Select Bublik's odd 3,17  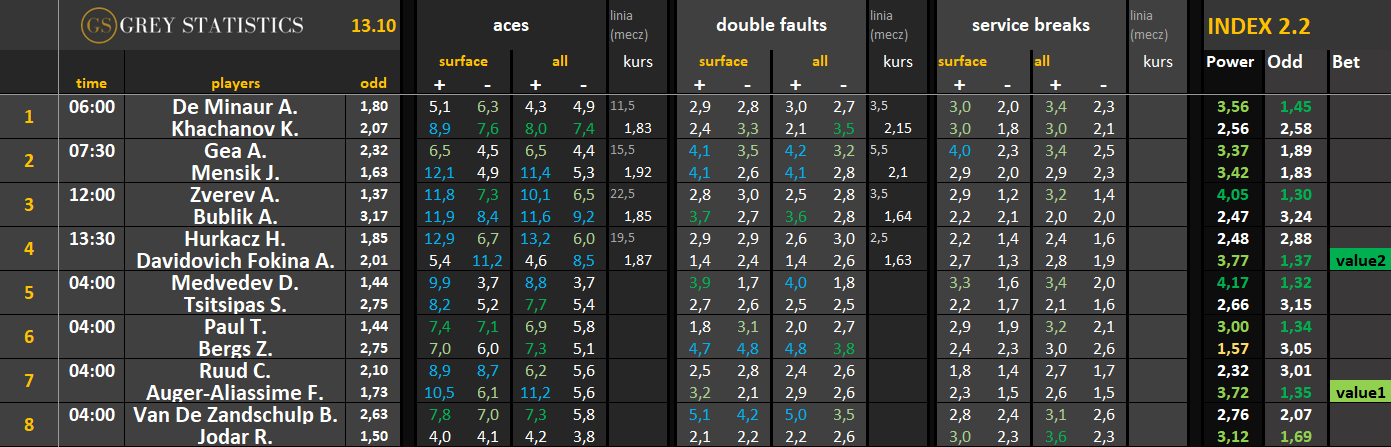tap(373, 216)
